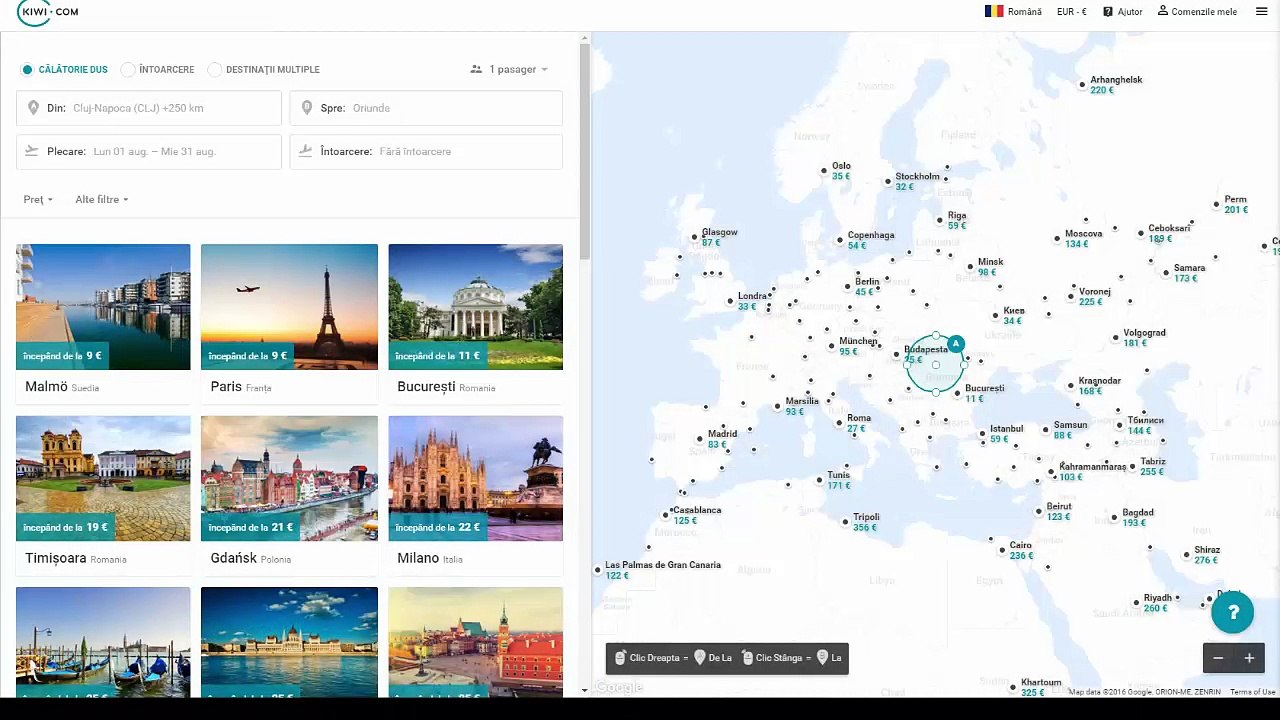Click the Riga 59 € map label
The image size is (1280, 720).
click(957, 221)
